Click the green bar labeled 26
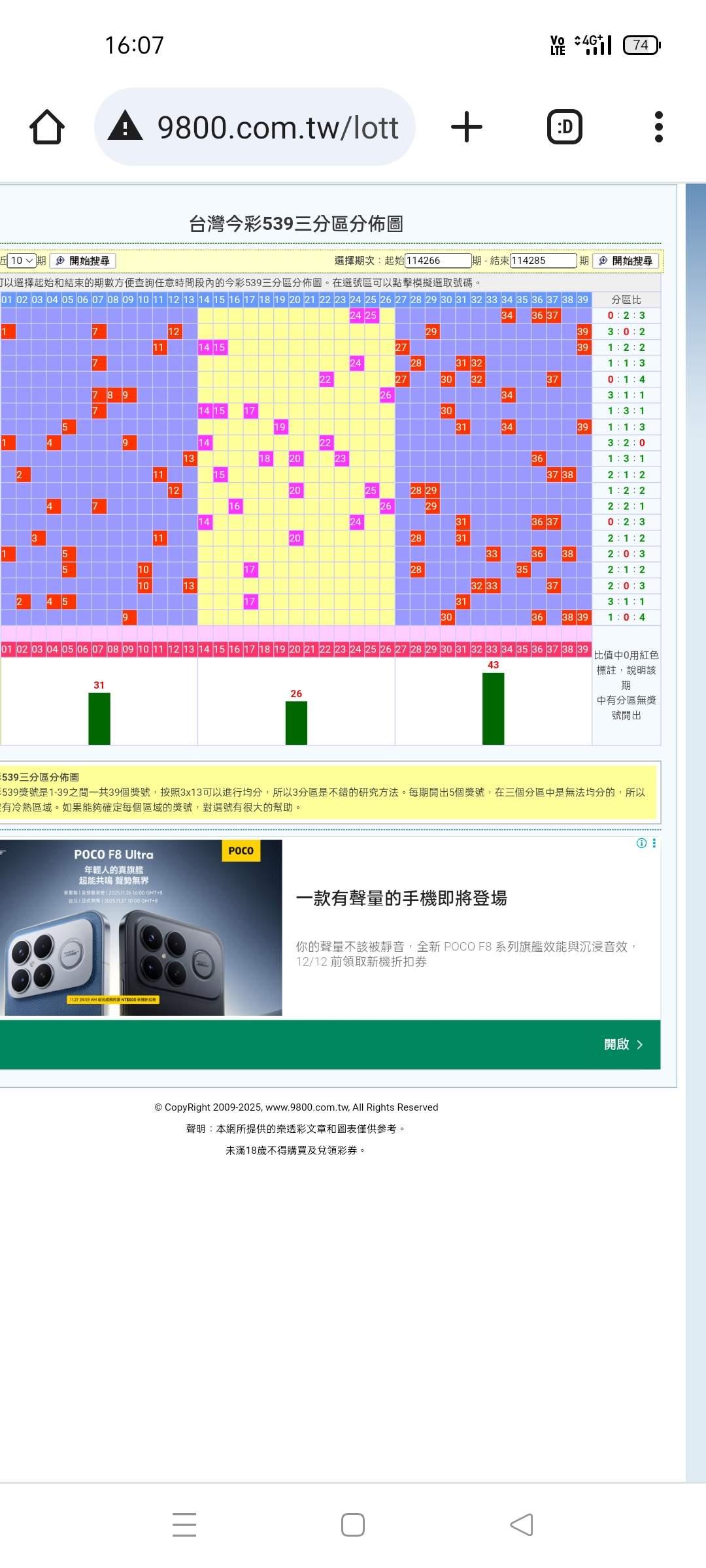706x1568 pixels. pyautogui.click(x=296, y=723)
